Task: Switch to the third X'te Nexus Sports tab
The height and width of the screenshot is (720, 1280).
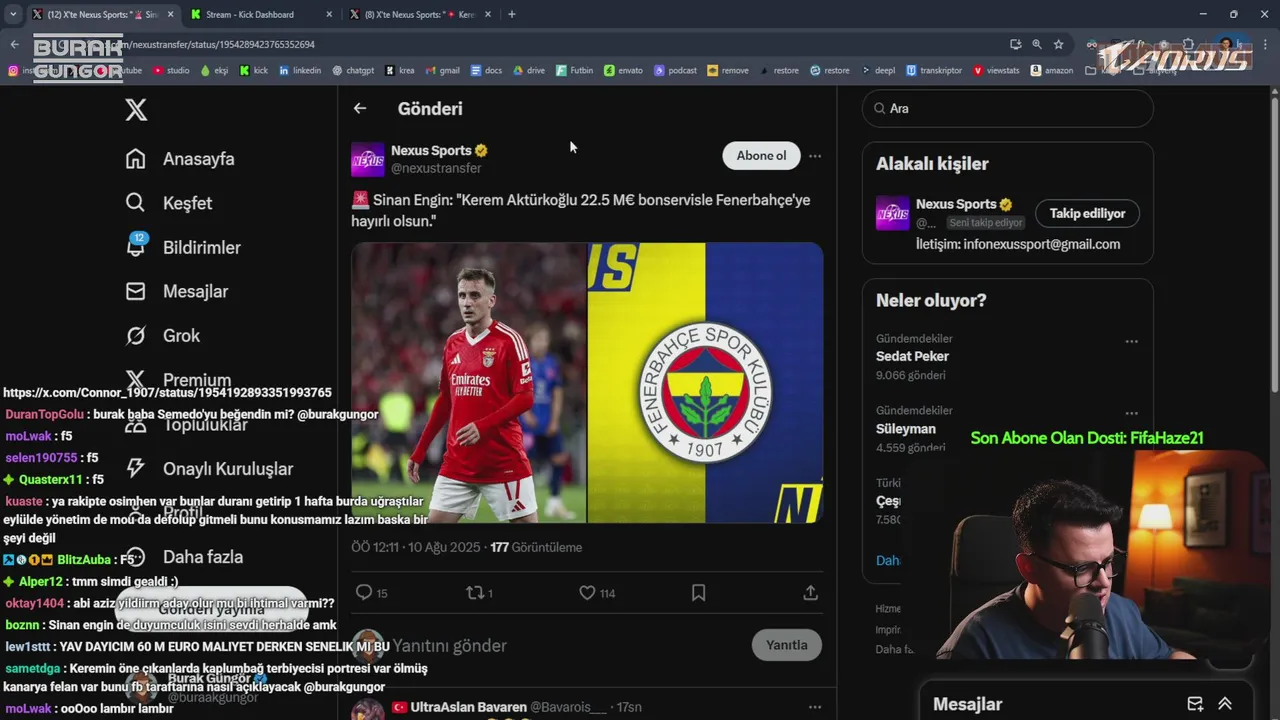Action: (420, 15)
